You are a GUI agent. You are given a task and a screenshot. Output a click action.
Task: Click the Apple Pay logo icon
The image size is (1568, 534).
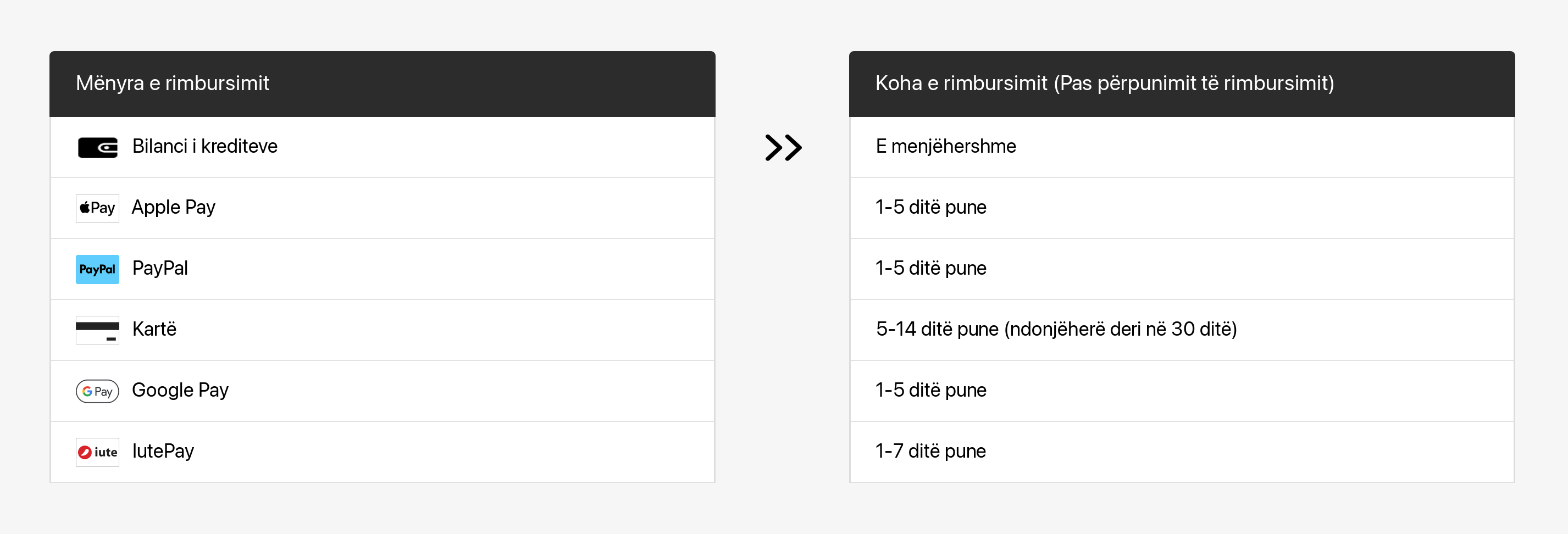97,208
